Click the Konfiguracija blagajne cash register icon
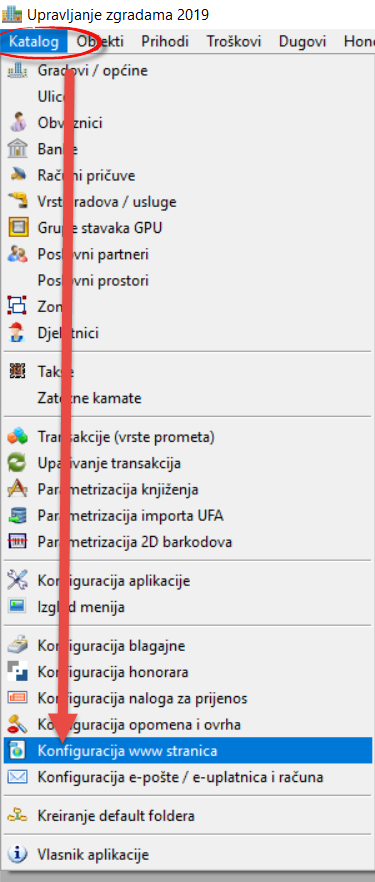The height and width of the screenshot is (882, 375). 16,646
